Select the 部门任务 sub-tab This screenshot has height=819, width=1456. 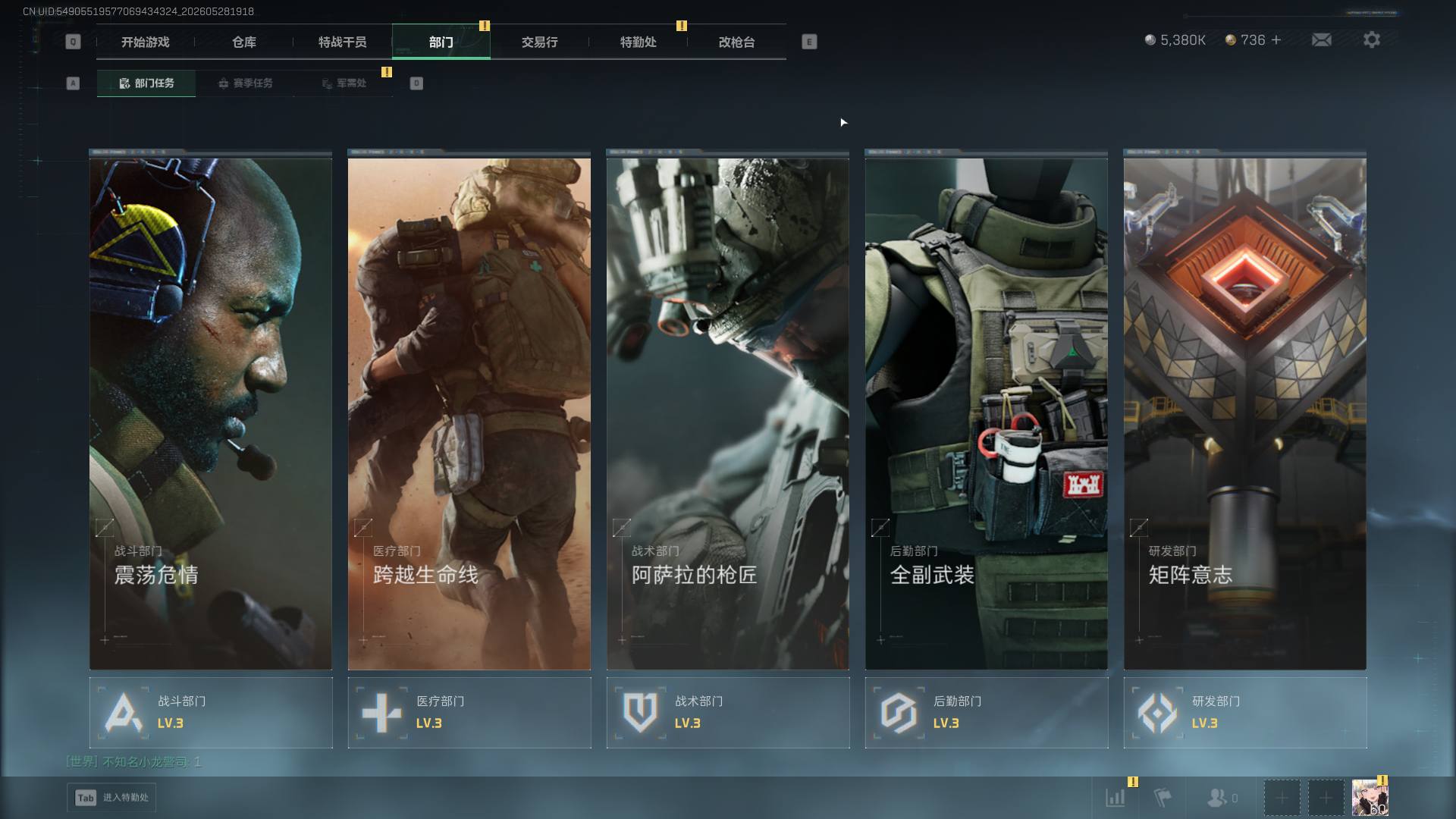[x=146, y=83]
